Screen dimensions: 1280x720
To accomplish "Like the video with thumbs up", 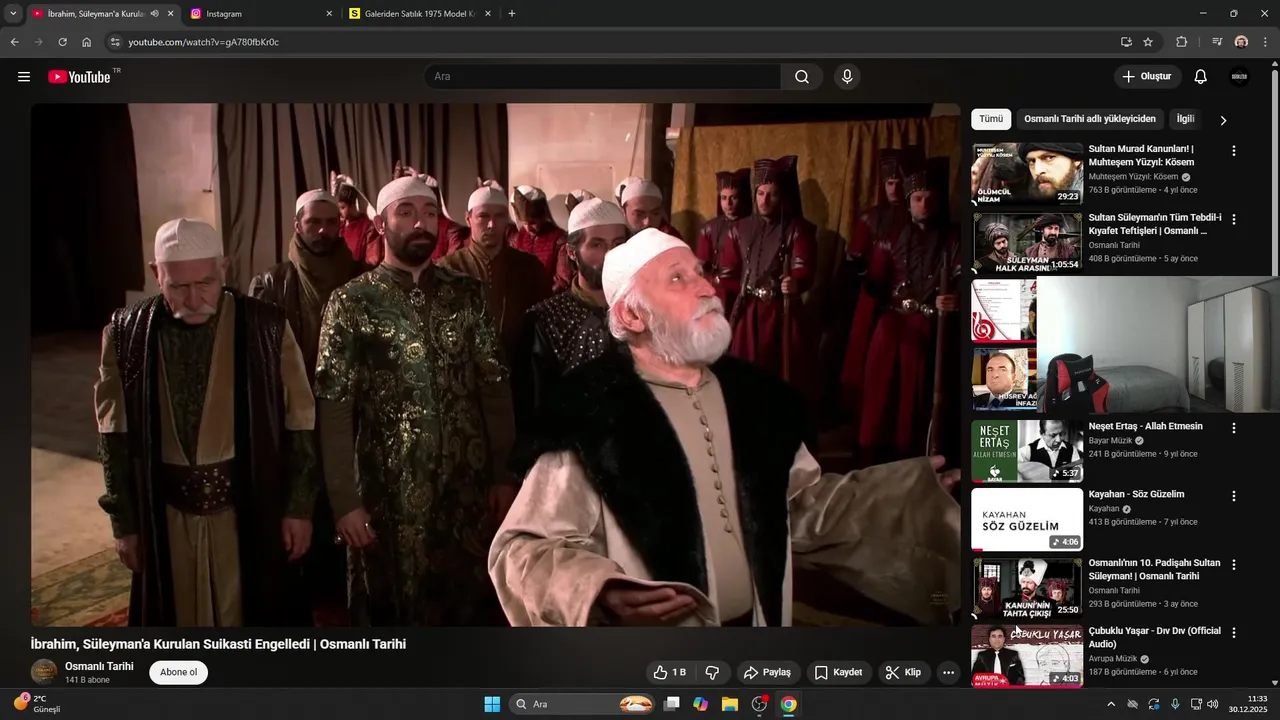I will (x=670, y=672).
